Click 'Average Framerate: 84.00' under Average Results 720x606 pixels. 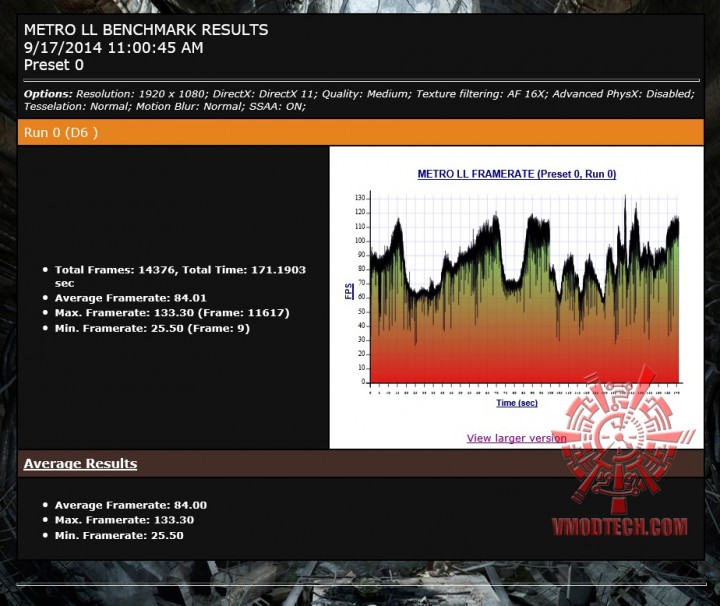click(x=130, y=505)
